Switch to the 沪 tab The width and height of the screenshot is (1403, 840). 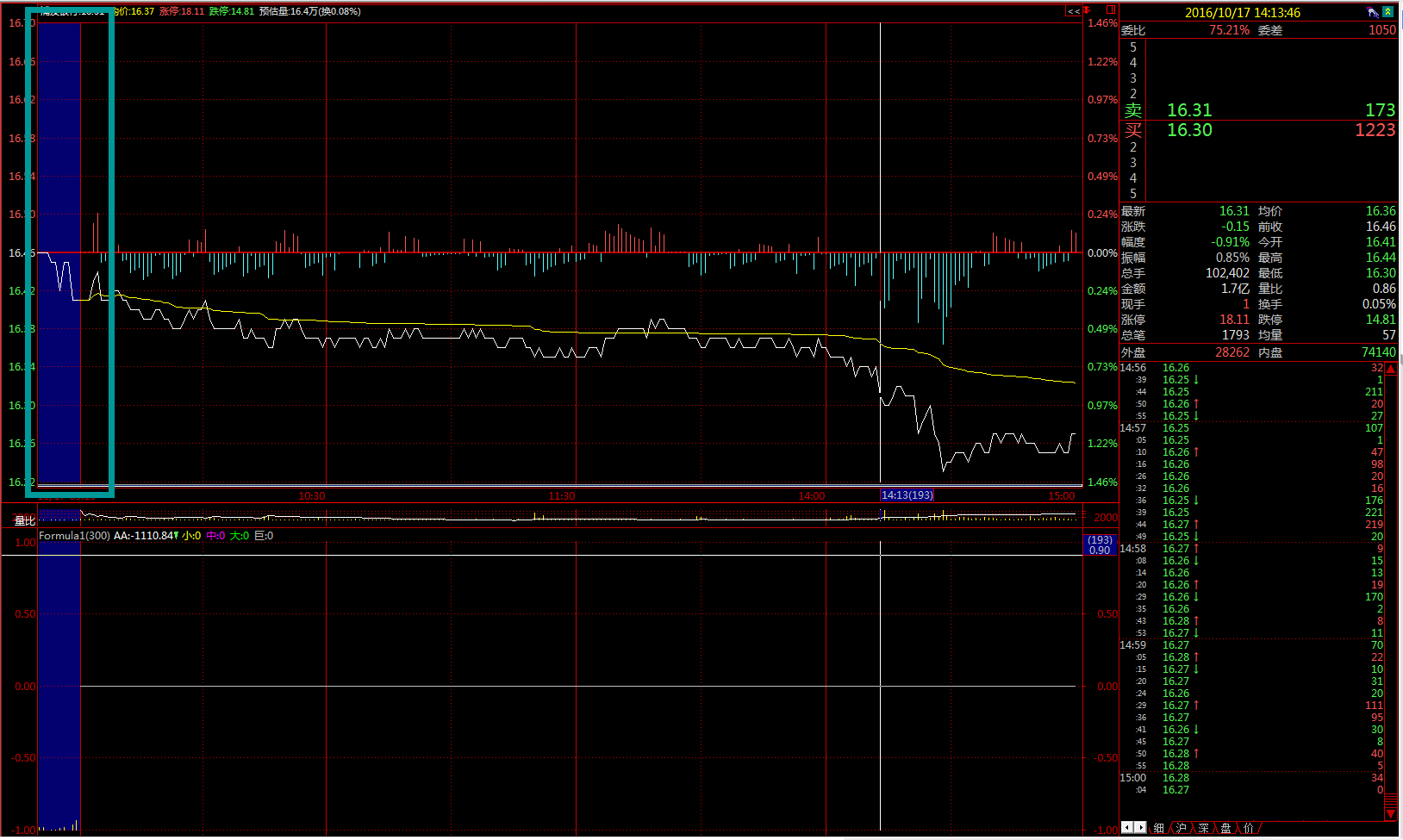[x=1181, y=828]
